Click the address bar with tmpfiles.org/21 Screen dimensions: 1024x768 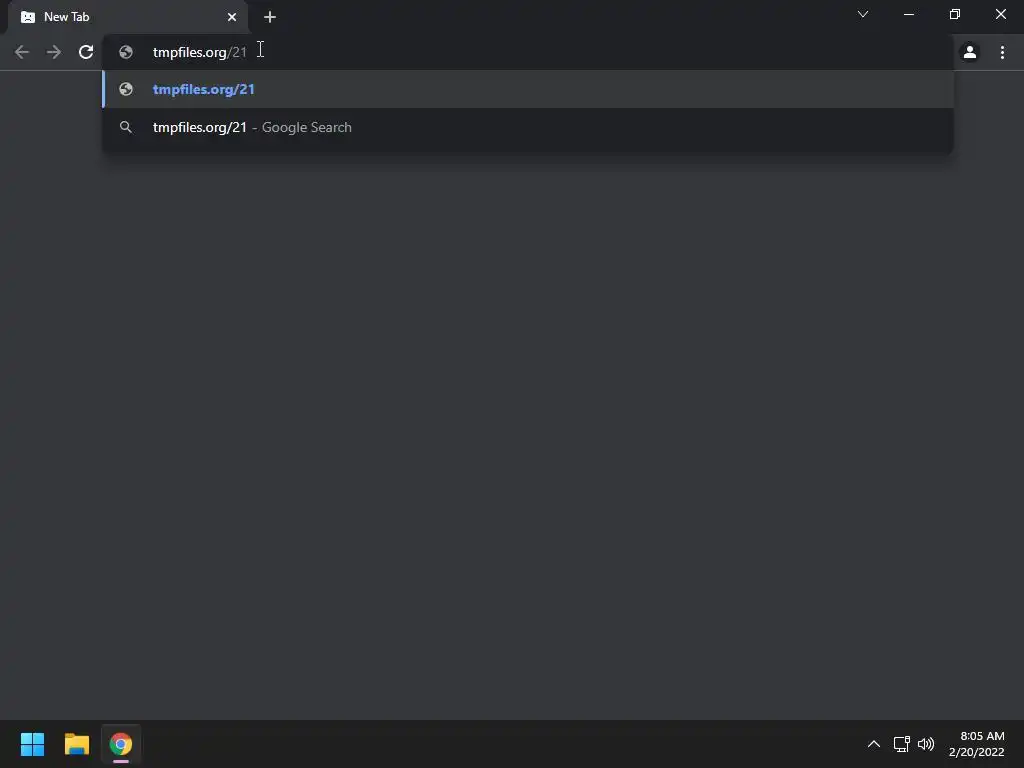tap(528, 52)
